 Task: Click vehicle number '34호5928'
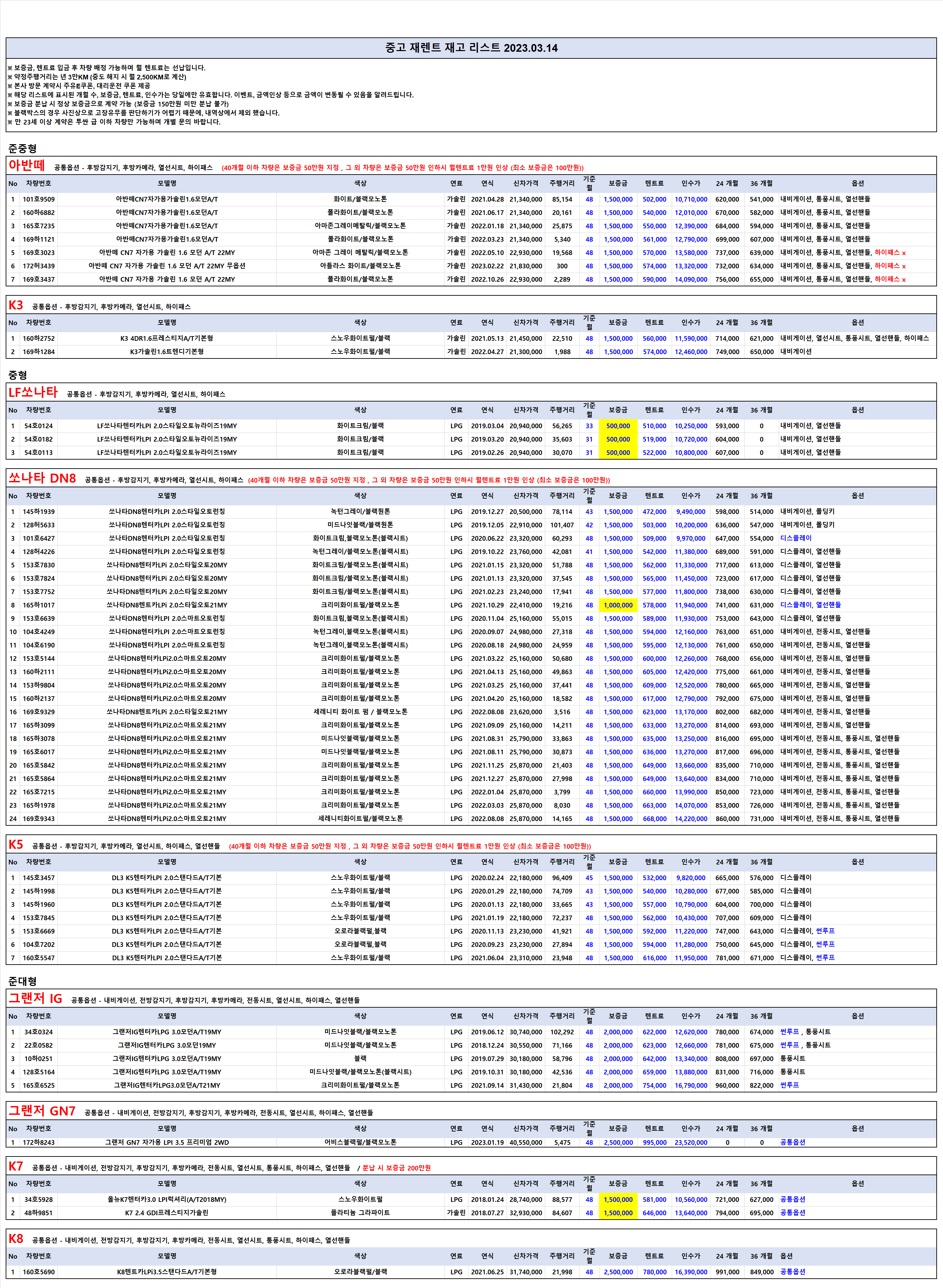pos(39,1200)
